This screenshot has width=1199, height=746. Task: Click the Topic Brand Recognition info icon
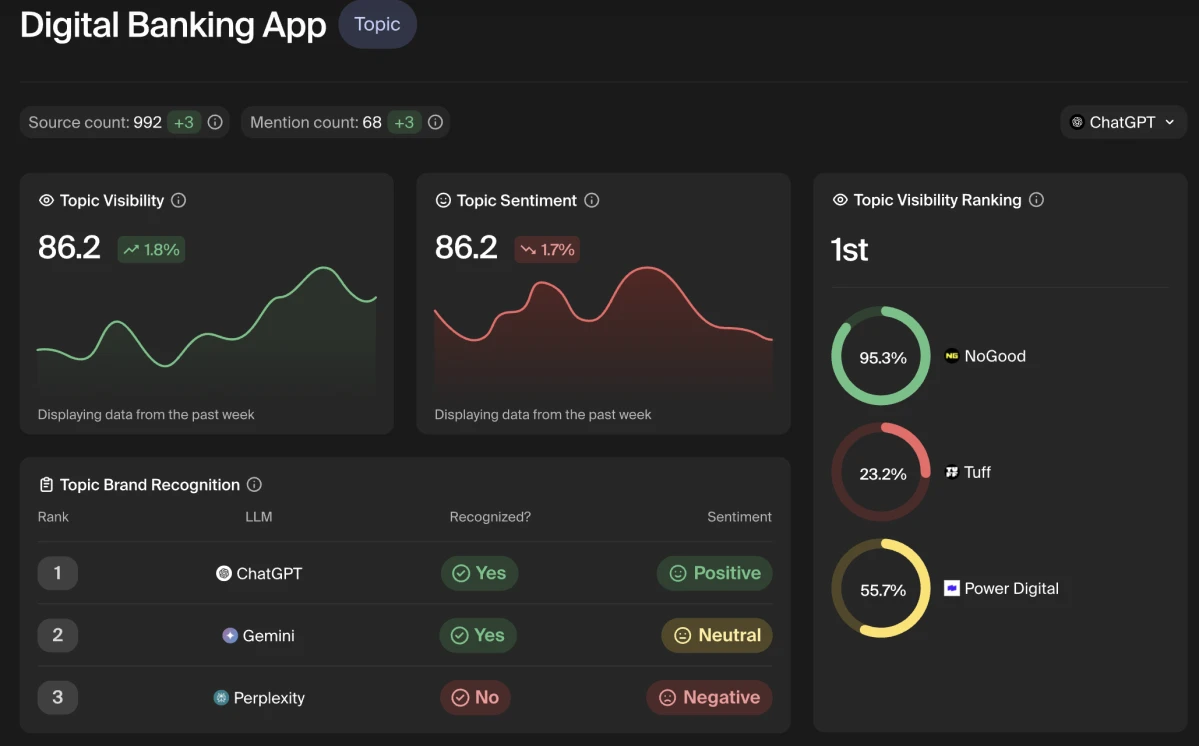(255, 485)
